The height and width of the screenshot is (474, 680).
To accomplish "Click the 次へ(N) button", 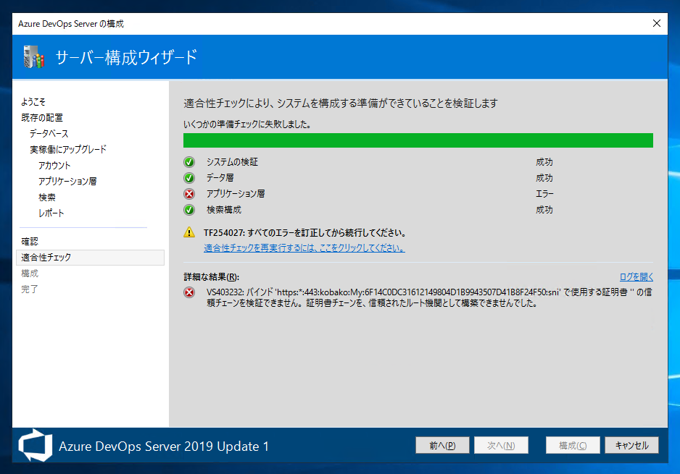I will point(501,445).
